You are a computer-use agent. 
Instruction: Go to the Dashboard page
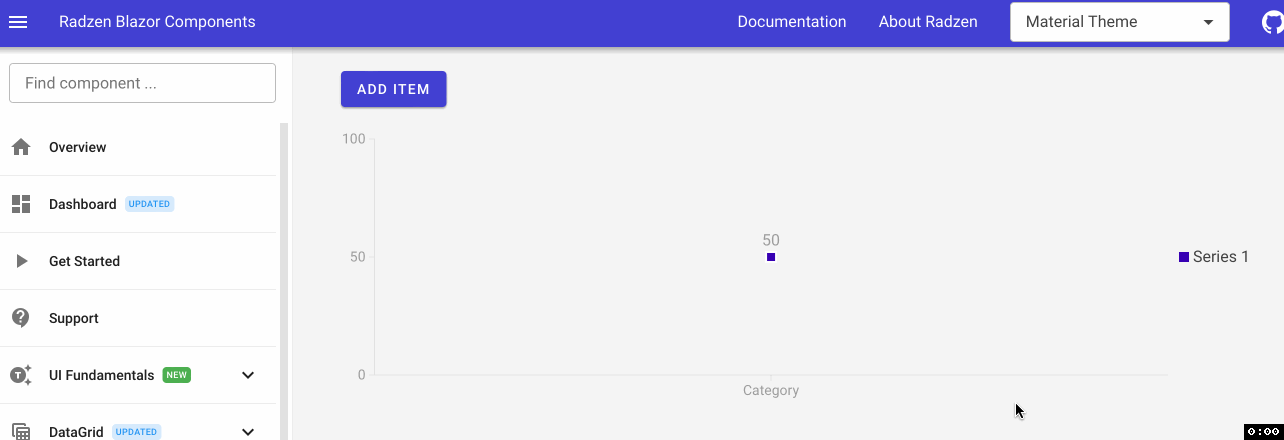pyautogui.click(x=138, y=204)
